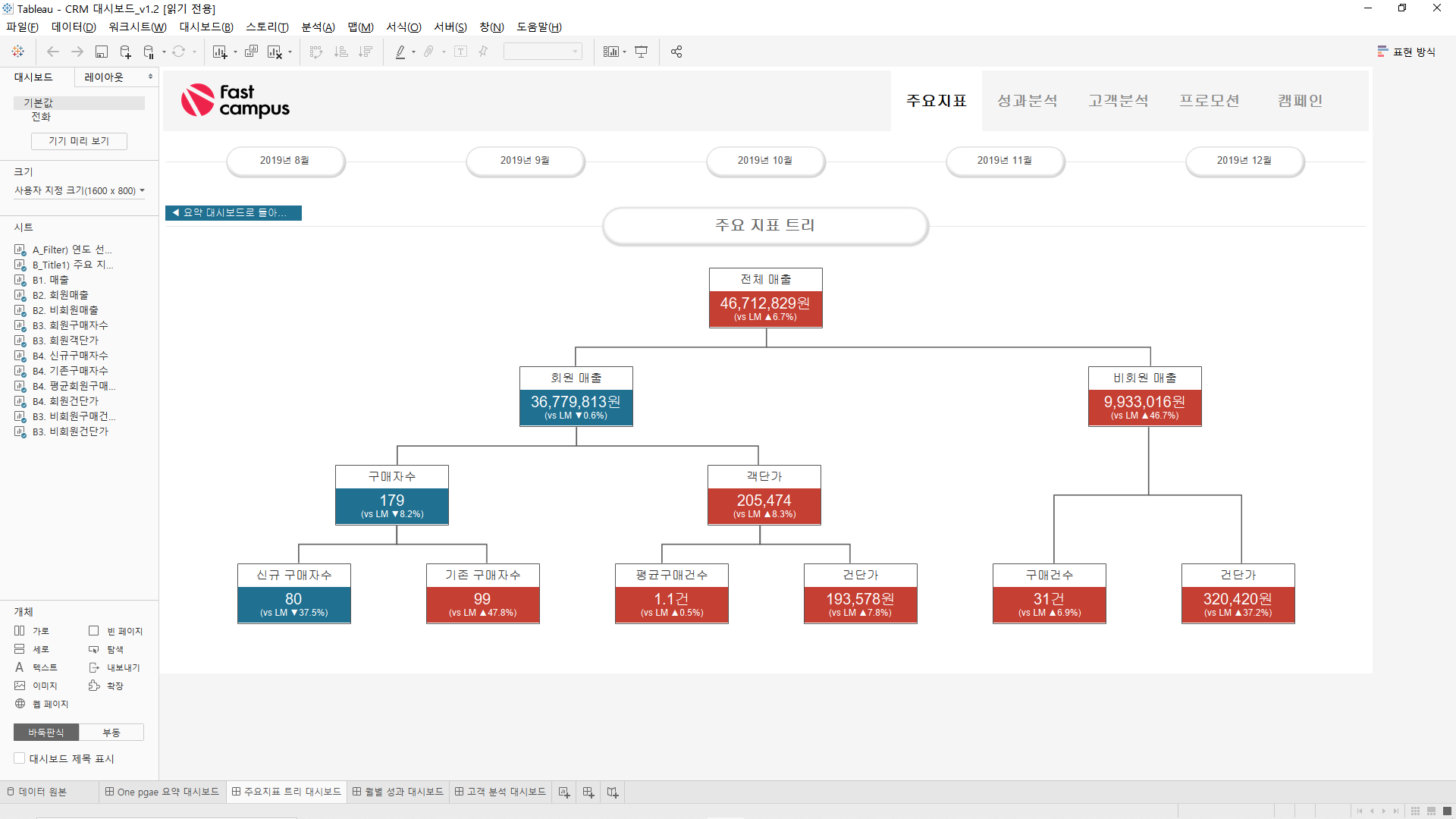Click the 신규 구매자수 80 card
The width and height of the screenshot is (1456, 819).
[x=293, y=594]
